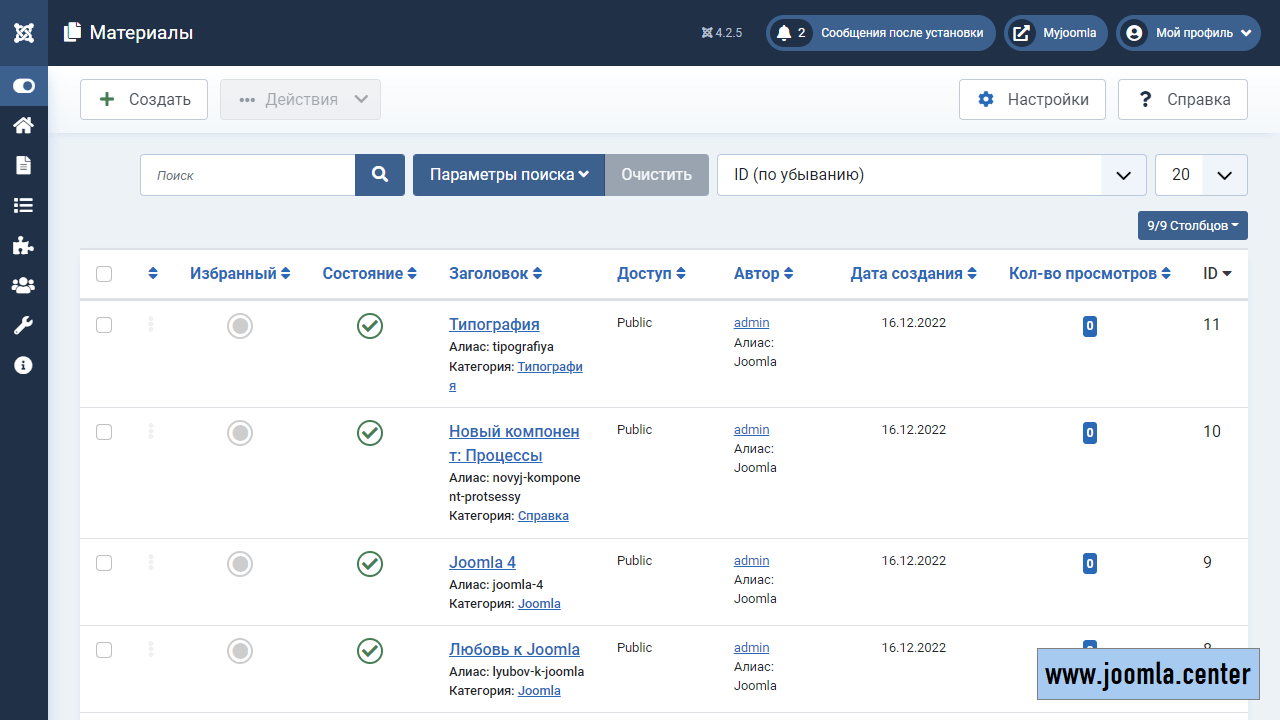The image size is (1280, 720).
Task: Click into the Поиск search field
Action: click(x=248, y=175)
